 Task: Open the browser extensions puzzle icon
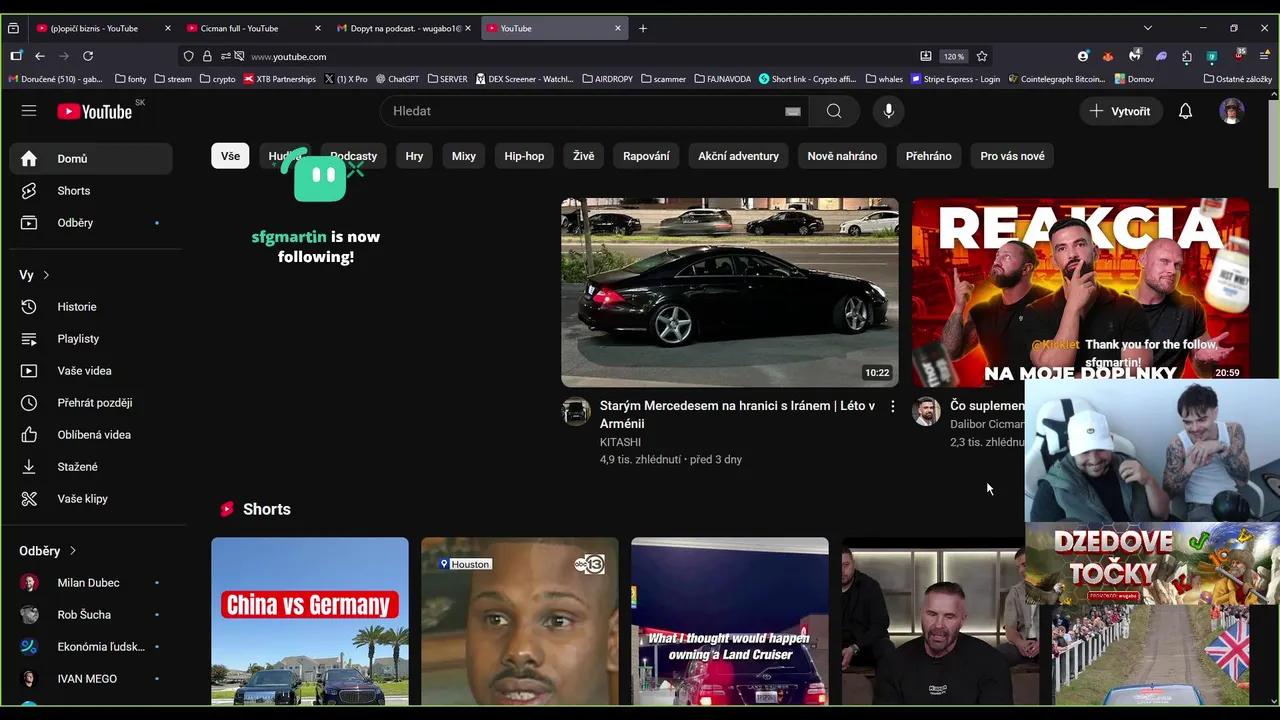point(1187,56)
